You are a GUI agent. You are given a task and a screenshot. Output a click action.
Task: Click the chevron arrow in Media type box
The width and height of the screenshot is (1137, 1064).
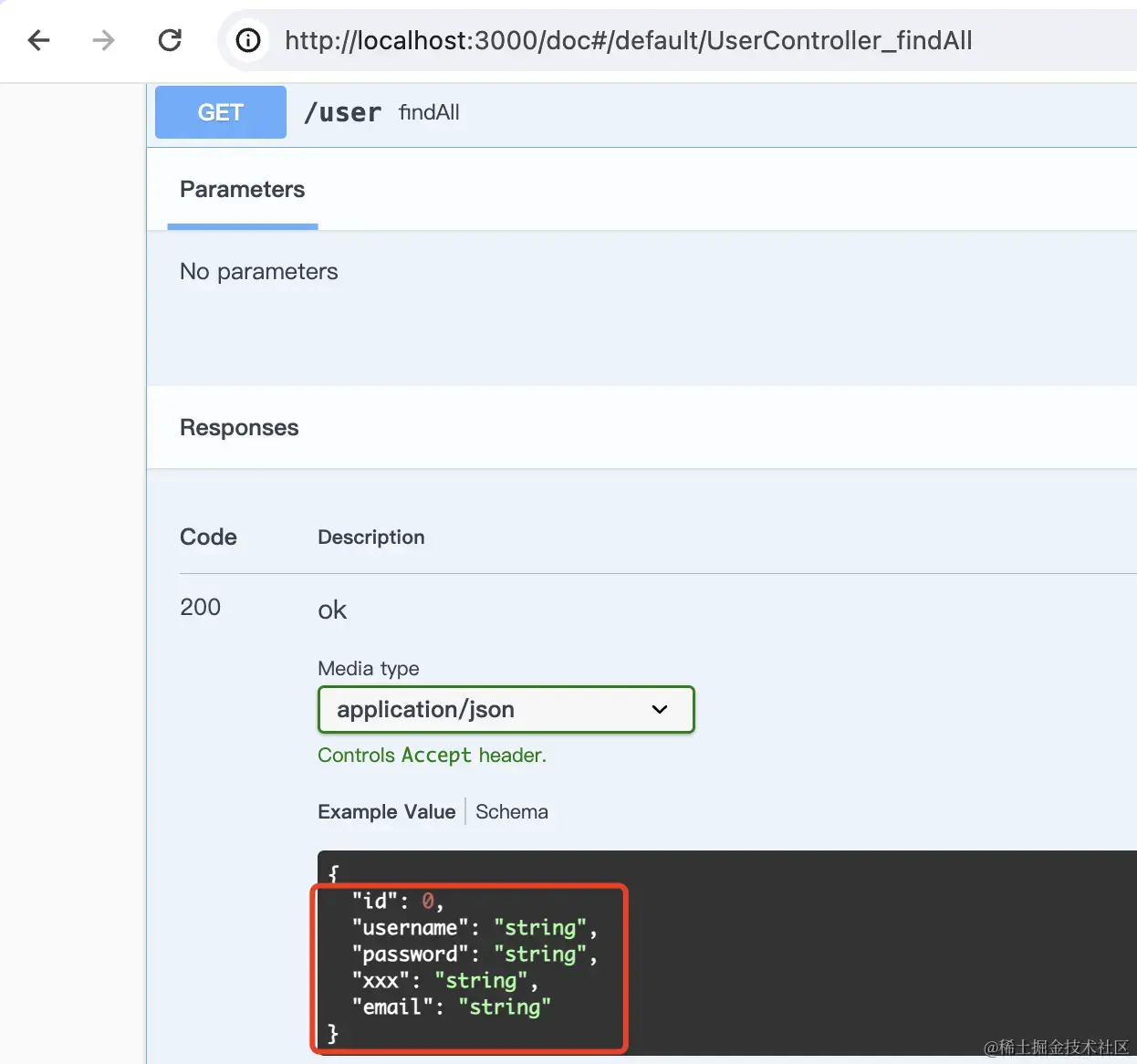(660, 709)
